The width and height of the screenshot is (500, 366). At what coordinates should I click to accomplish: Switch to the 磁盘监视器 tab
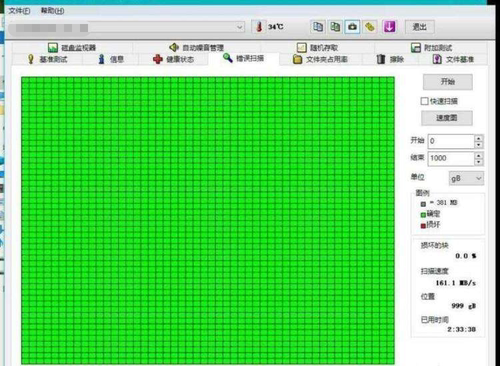click(x=72, y=48)
